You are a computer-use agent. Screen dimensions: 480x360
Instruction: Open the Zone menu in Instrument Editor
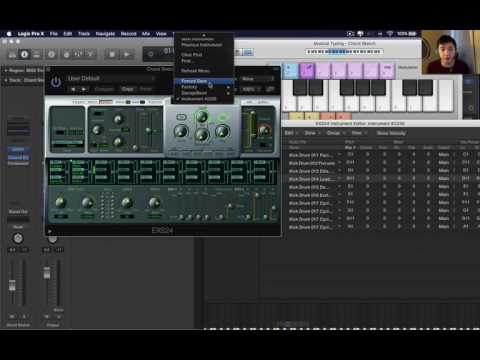pos(312,133)
